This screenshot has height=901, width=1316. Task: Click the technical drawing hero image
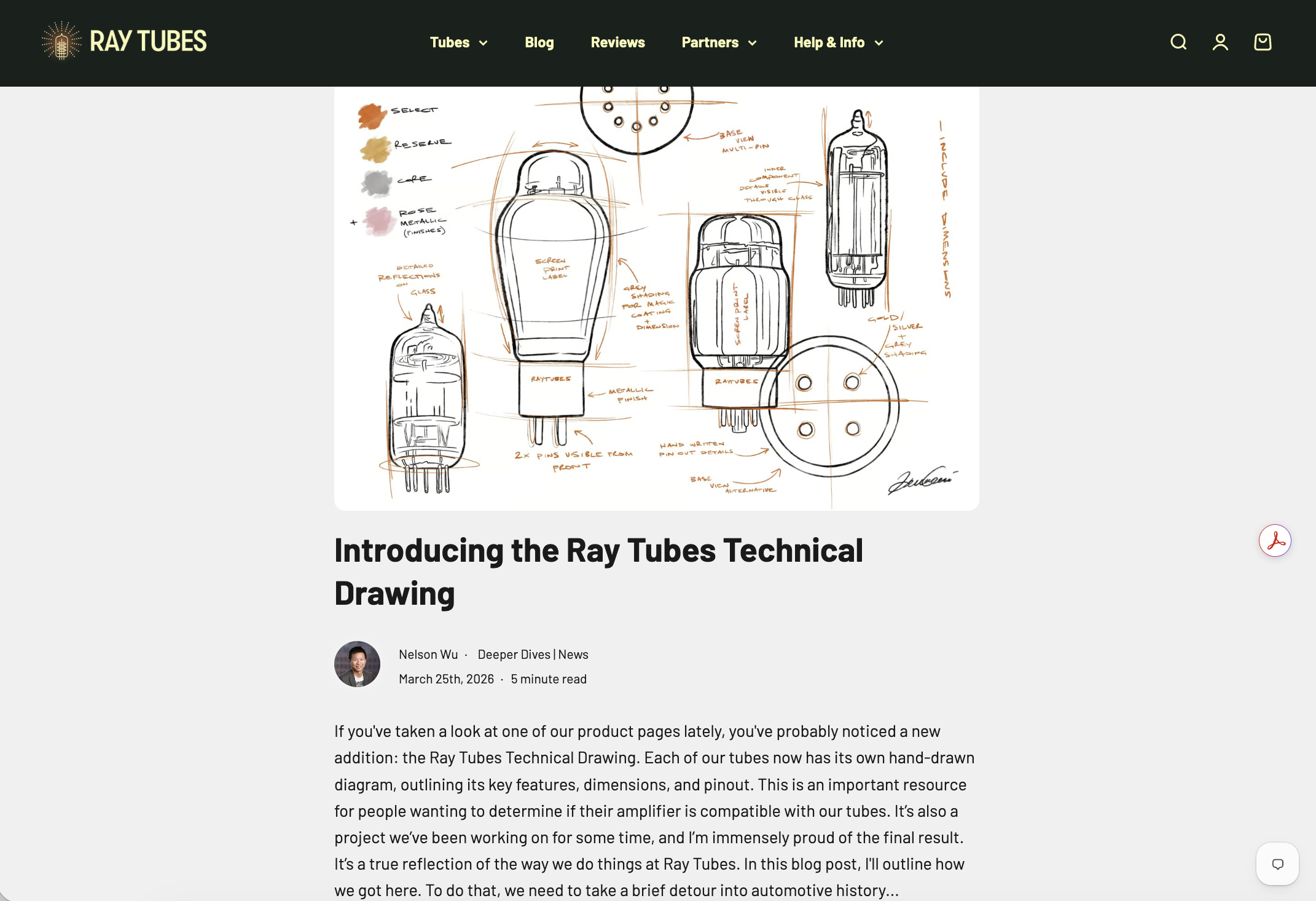656,298
